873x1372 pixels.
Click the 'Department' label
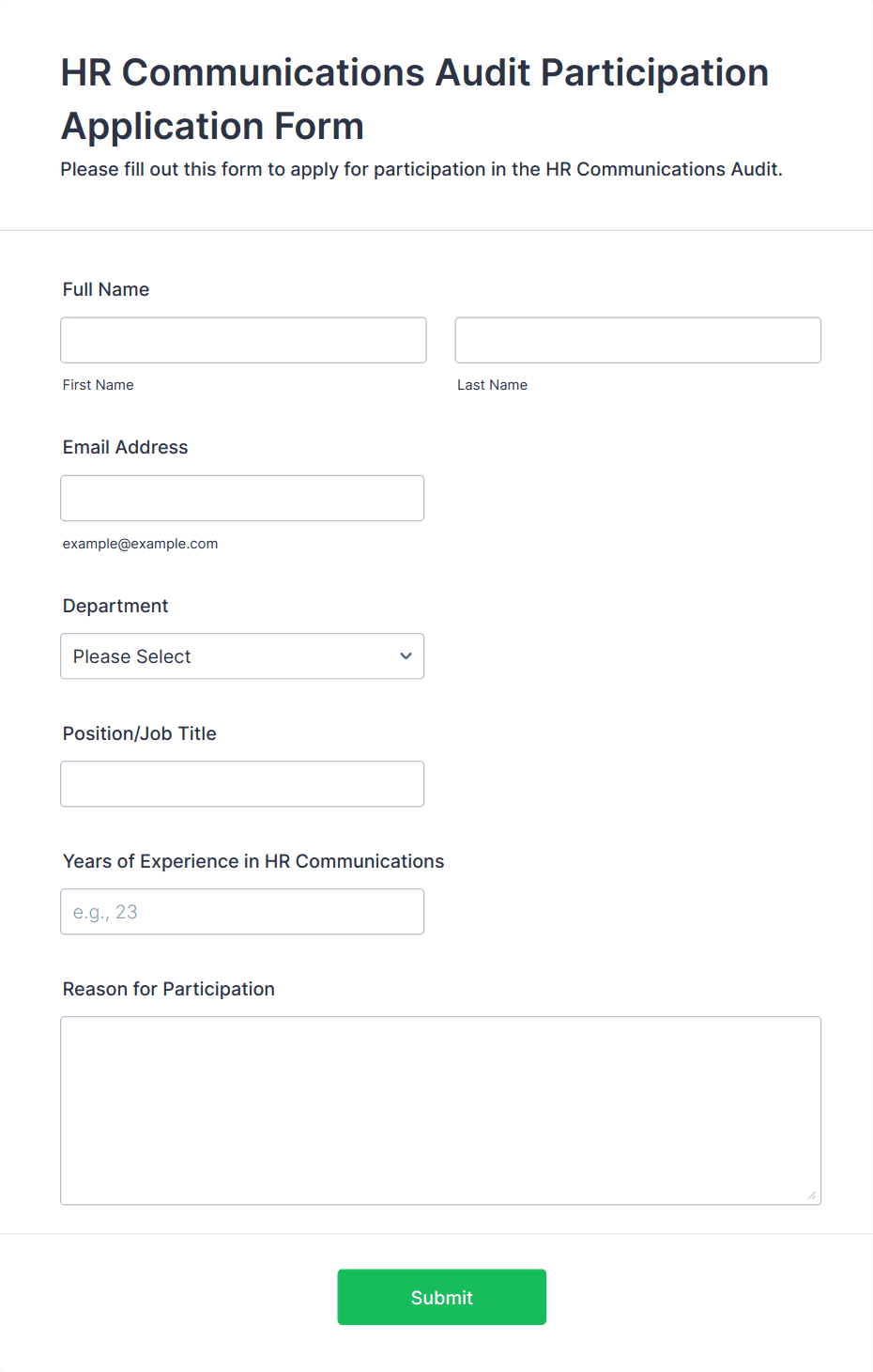115,606
